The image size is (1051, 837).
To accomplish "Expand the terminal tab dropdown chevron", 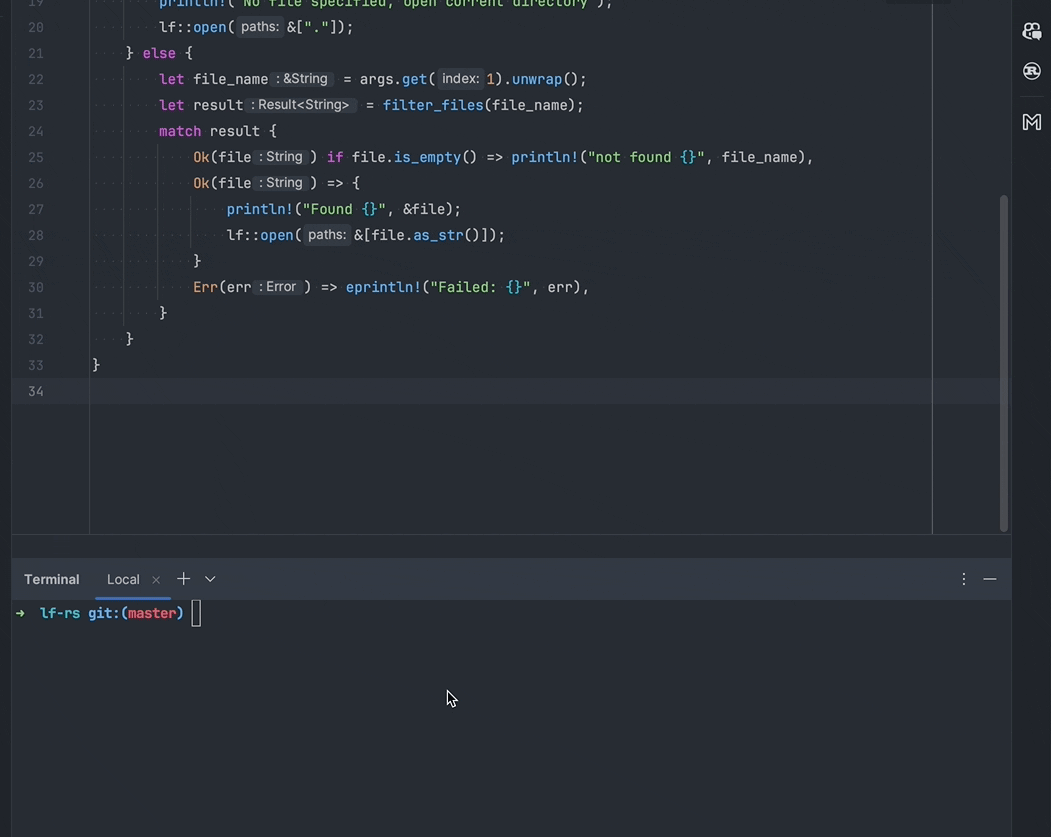I will (x=210, y=579).
